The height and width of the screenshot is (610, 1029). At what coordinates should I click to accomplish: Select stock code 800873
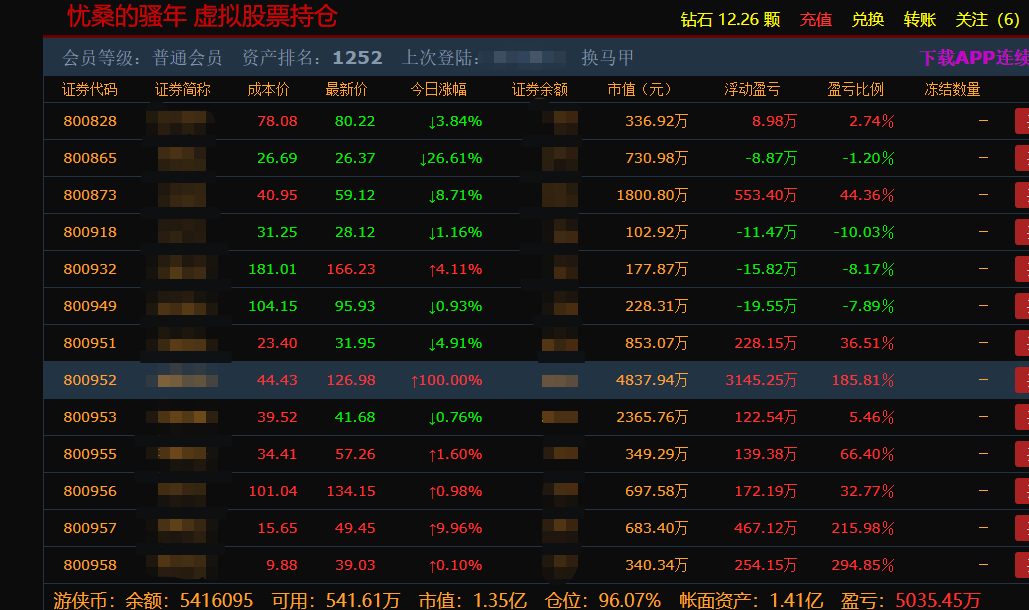pos(90,195)
